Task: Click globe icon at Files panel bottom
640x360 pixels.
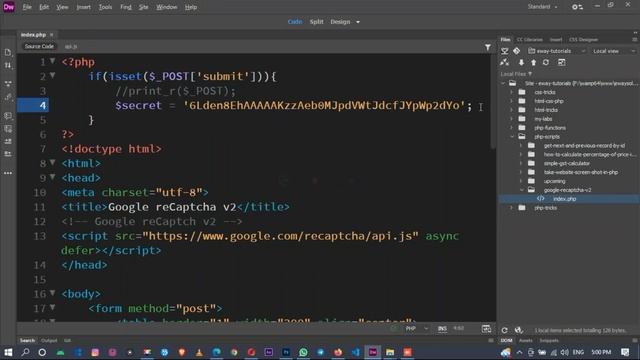Action: pyautogui.click(x=518, y=330)
